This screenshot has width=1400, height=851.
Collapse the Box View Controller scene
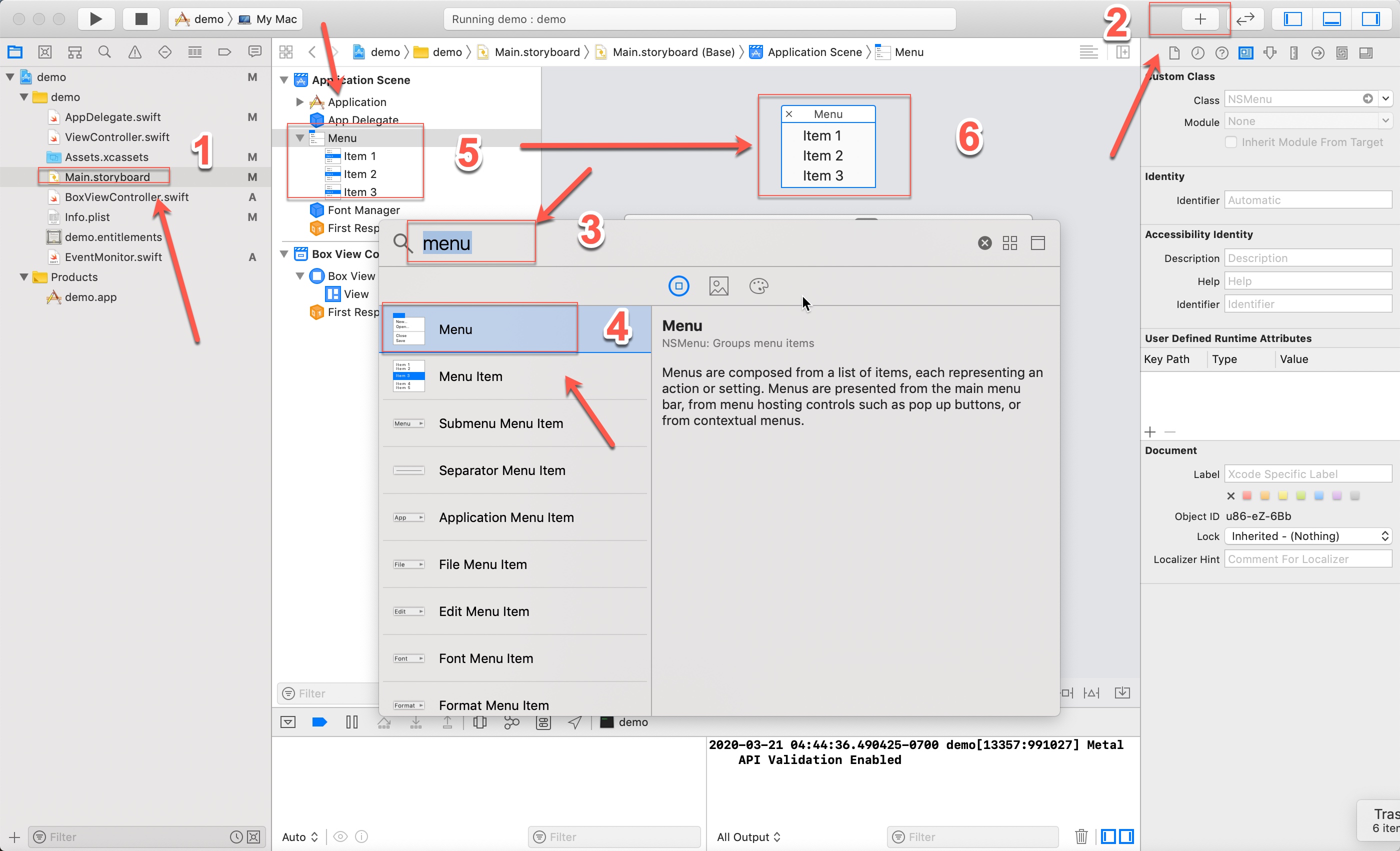[284, 254]
